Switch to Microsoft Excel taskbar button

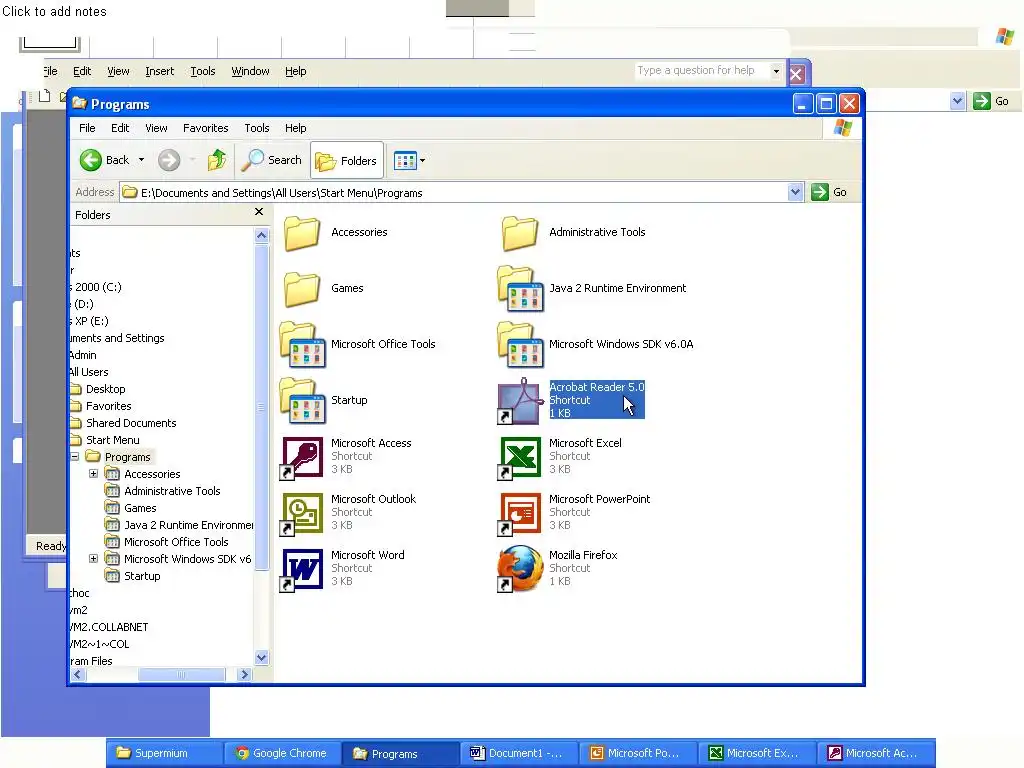point(757,753)
